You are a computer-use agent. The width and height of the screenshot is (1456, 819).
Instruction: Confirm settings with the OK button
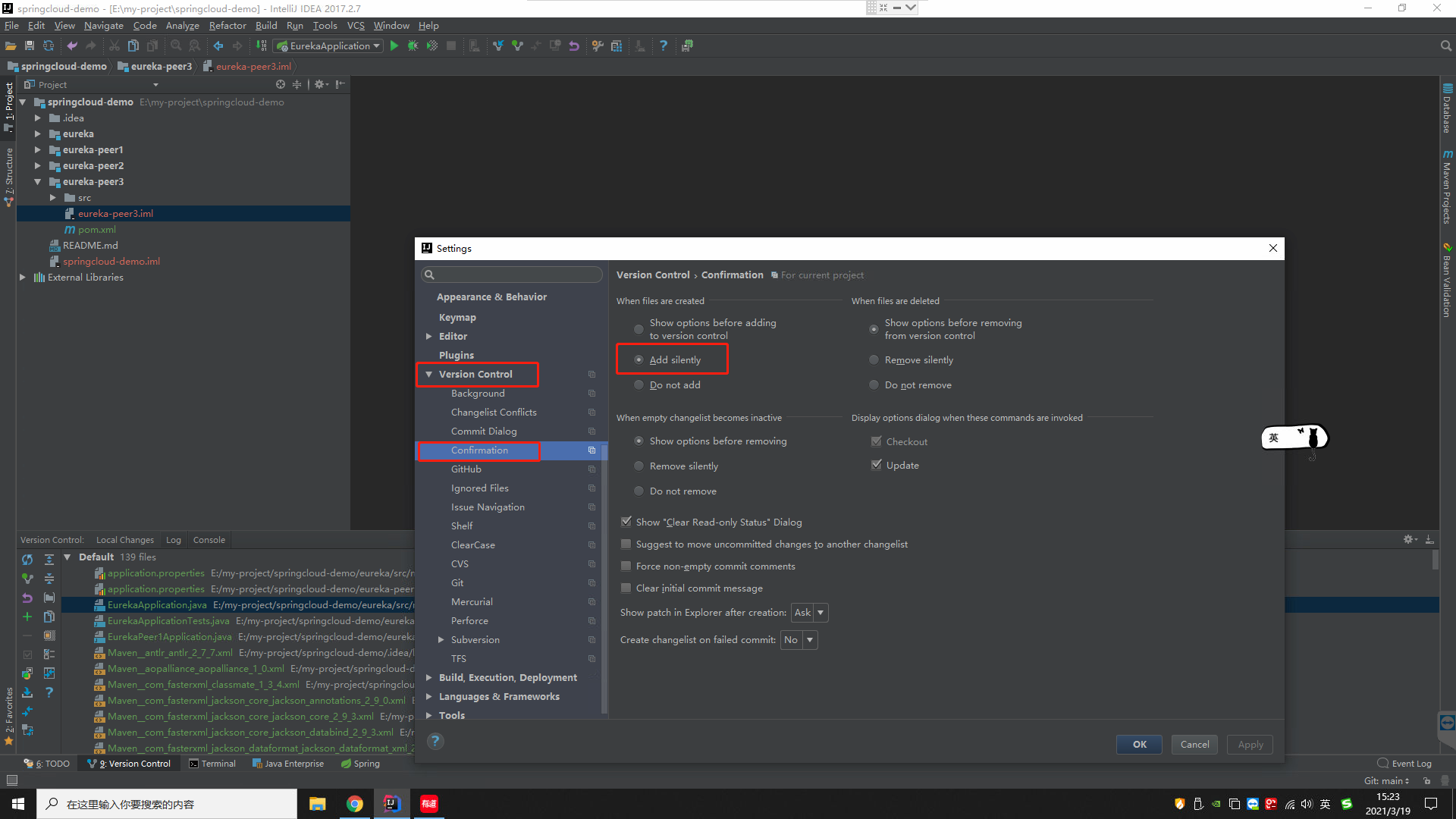click(x=1139, y=744)
